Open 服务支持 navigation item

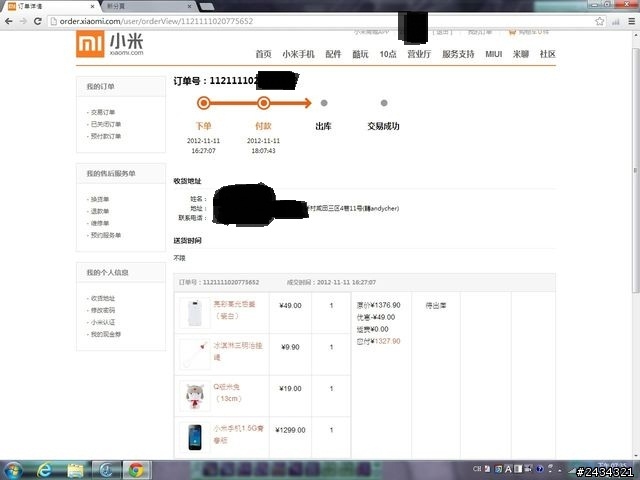[x=458, y=54]
